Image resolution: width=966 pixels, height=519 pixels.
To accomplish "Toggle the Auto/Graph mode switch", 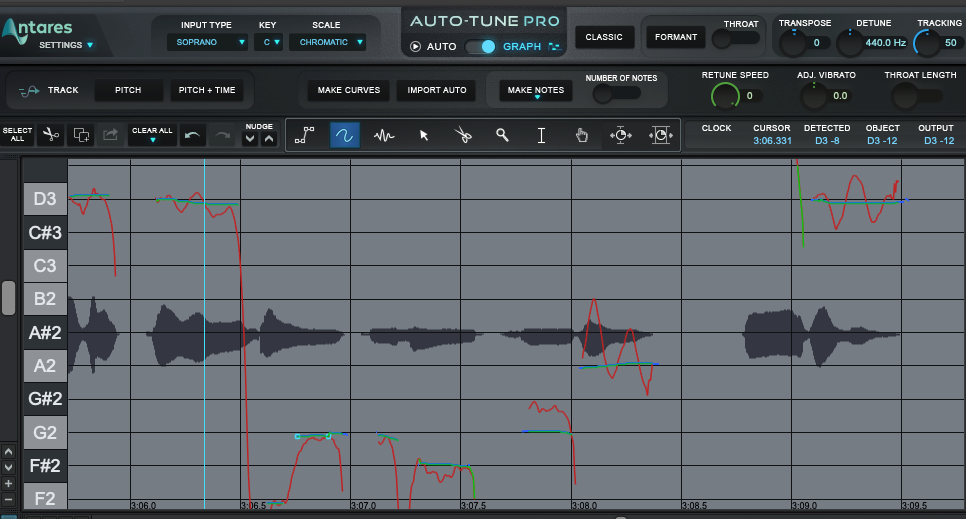I will point(481,46).
